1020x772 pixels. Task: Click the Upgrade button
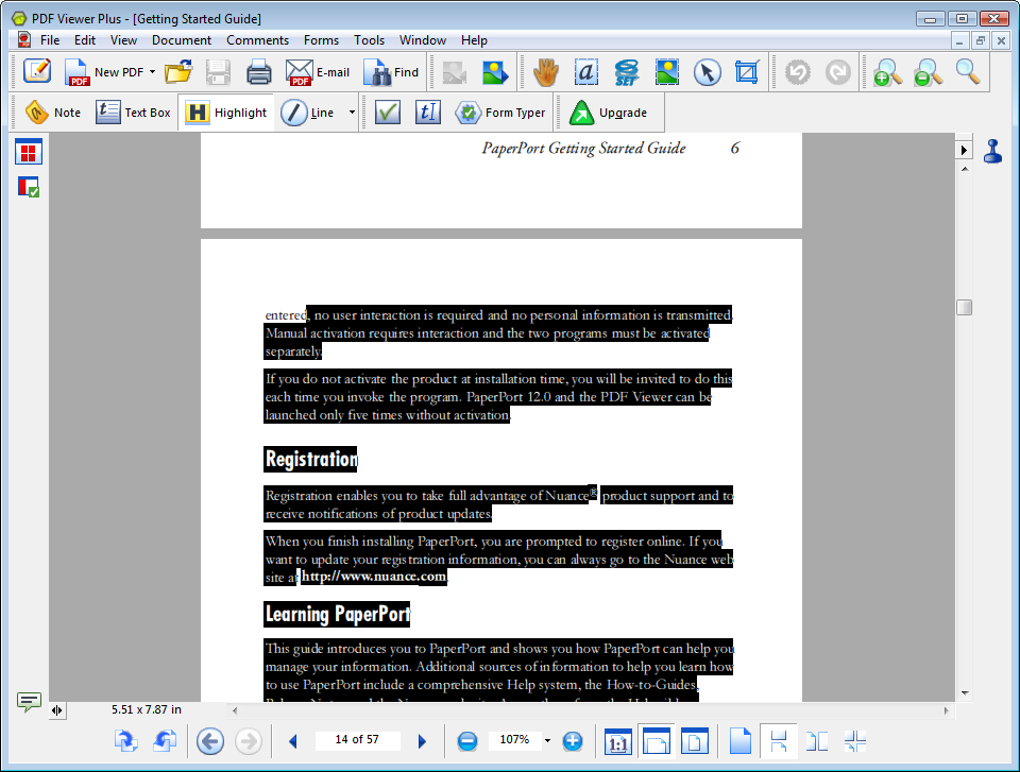coord(608,113)
